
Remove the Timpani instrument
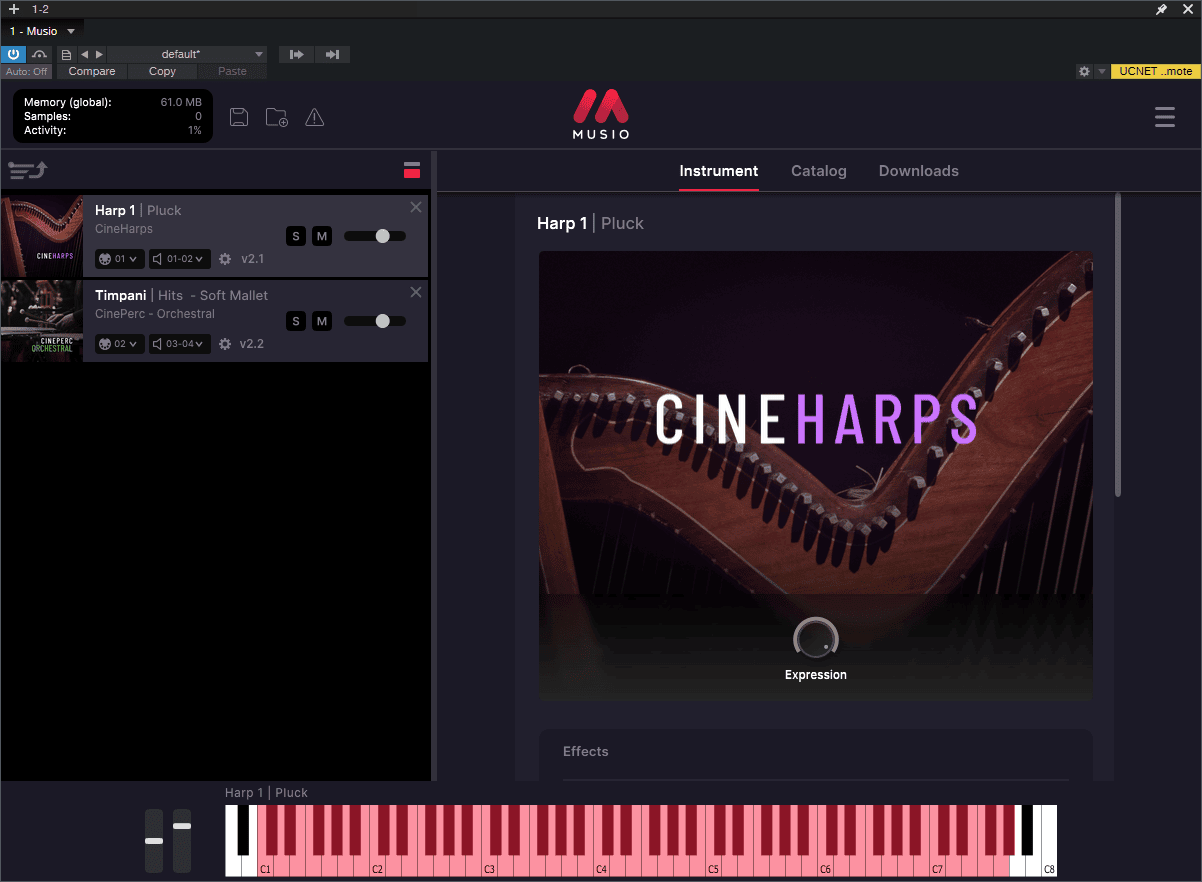[416, 292]
